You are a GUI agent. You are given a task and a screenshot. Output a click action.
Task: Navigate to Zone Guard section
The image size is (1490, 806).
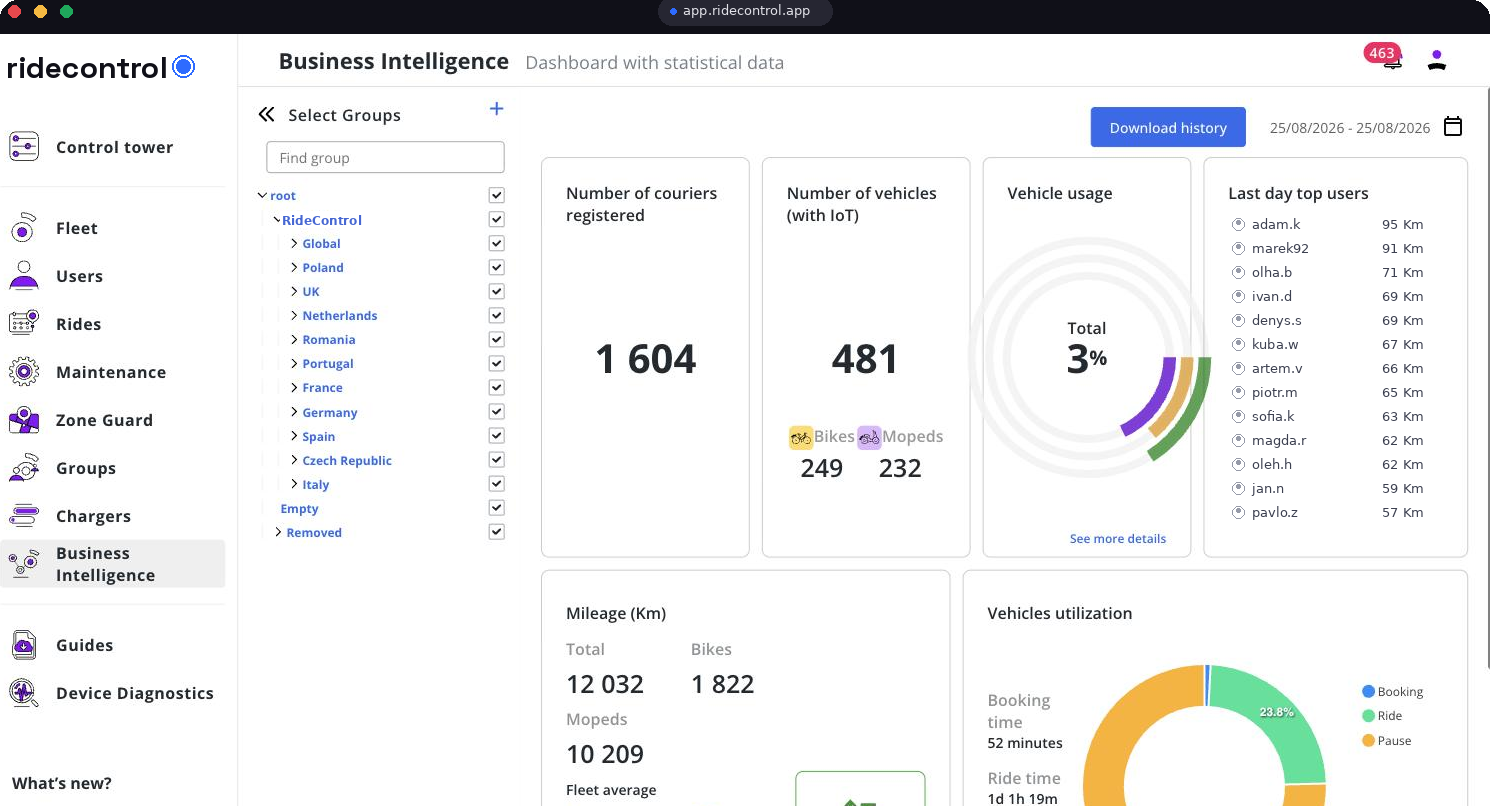click(x=104, y=420)
